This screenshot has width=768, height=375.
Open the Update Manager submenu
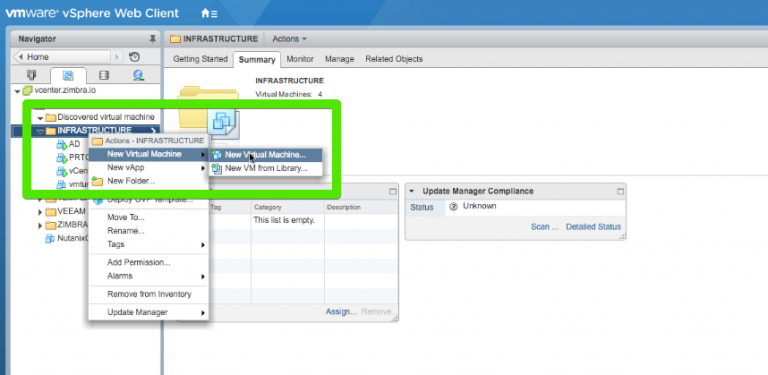pyautogui.click(x=149, y=312)
